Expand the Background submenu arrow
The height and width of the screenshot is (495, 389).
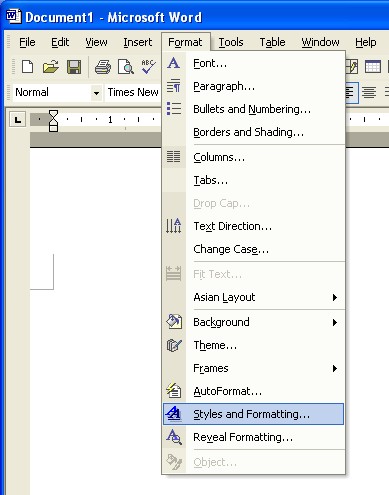pos(335,322)
